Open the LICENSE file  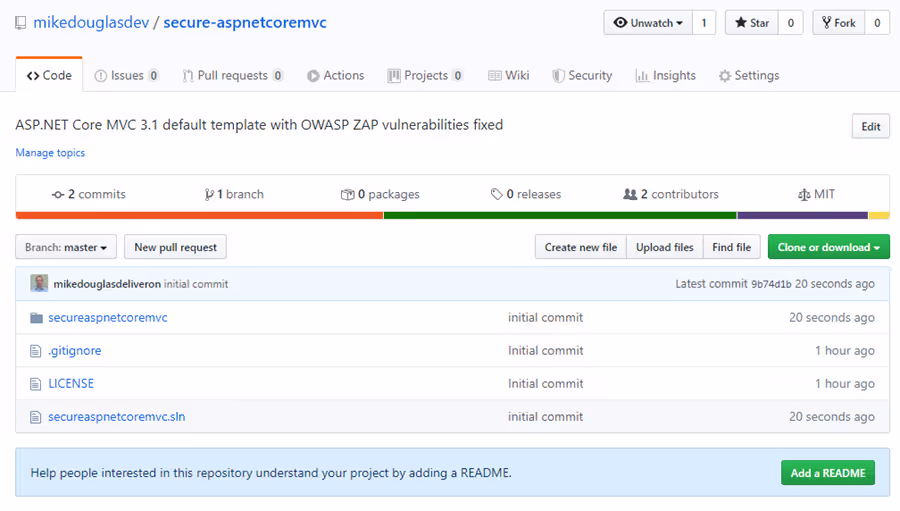(71, 384)
